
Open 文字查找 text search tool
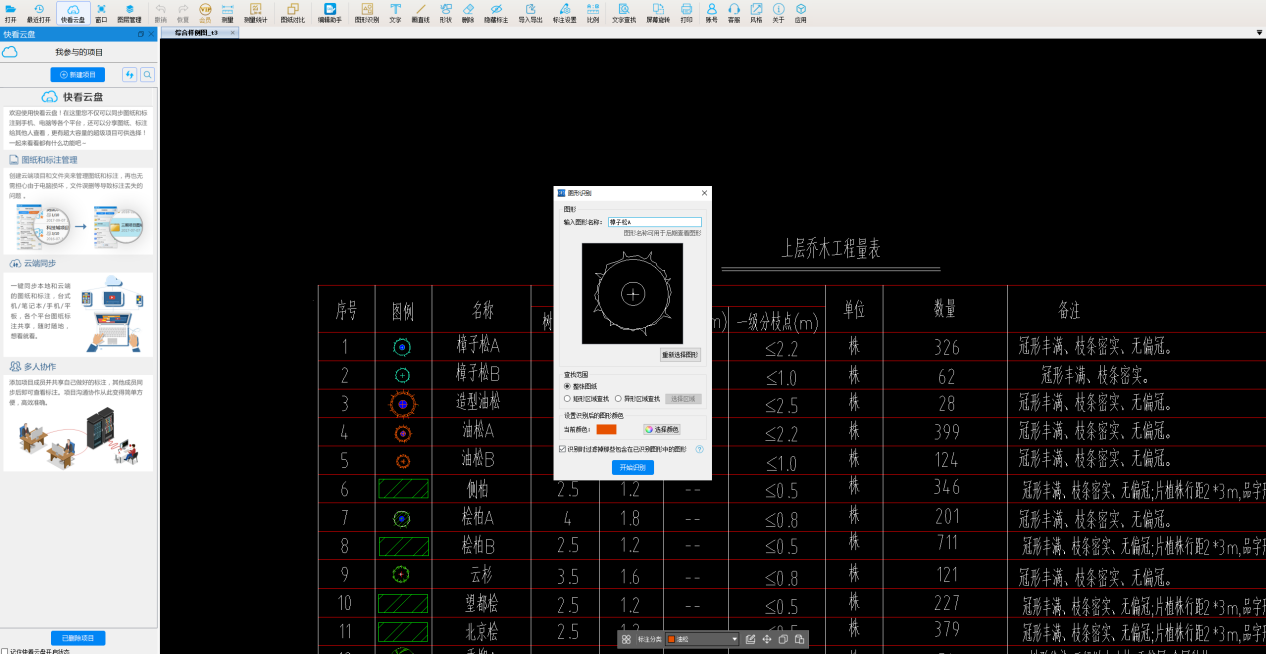coord(624,12)
